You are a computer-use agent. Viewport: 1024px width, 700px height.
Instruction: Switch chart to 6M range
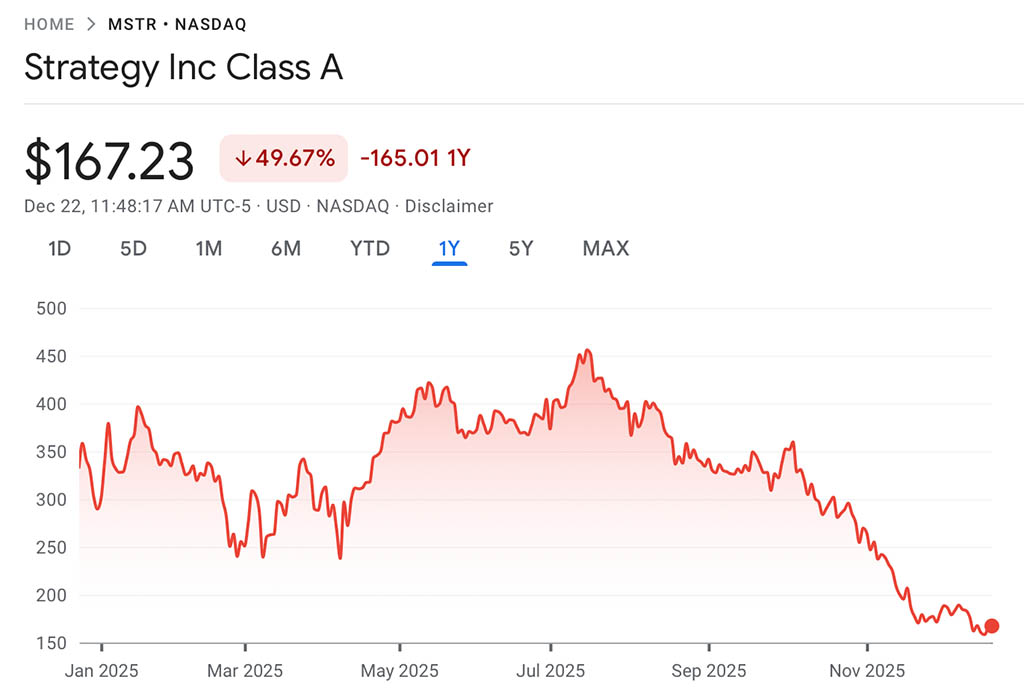[285, 248]
